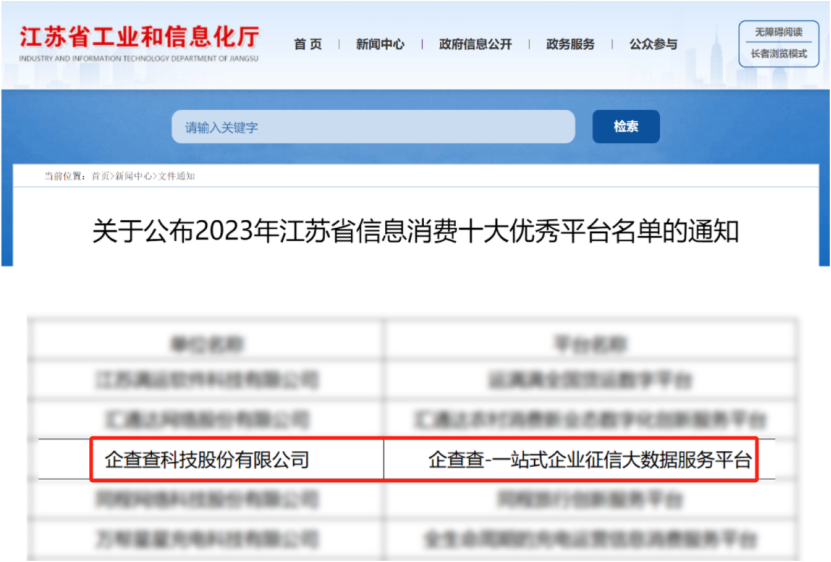Click the 江苏省工业和信息化厅 site logo

139,43
